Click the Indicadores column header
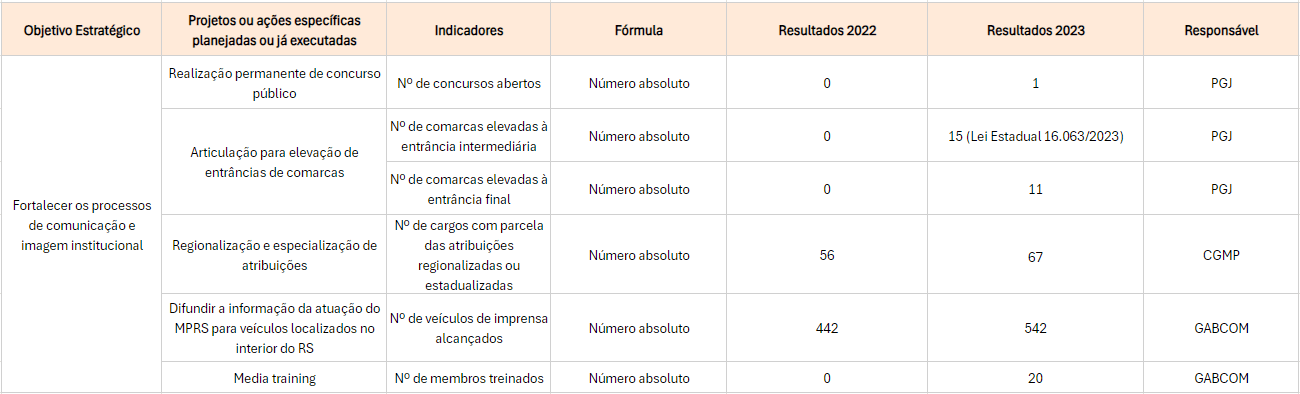This screenshot has width=1300, height=394. click(x=469, y=30)
